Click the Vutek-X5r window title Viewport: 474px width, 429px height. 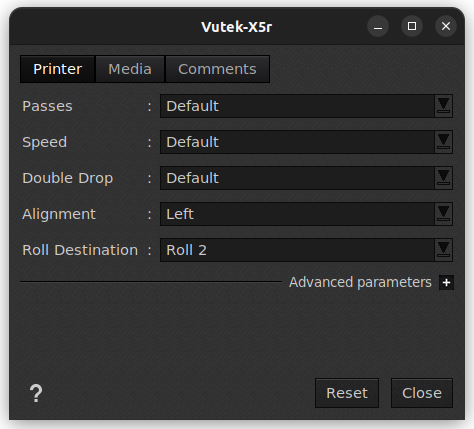(x=237, y=27)
